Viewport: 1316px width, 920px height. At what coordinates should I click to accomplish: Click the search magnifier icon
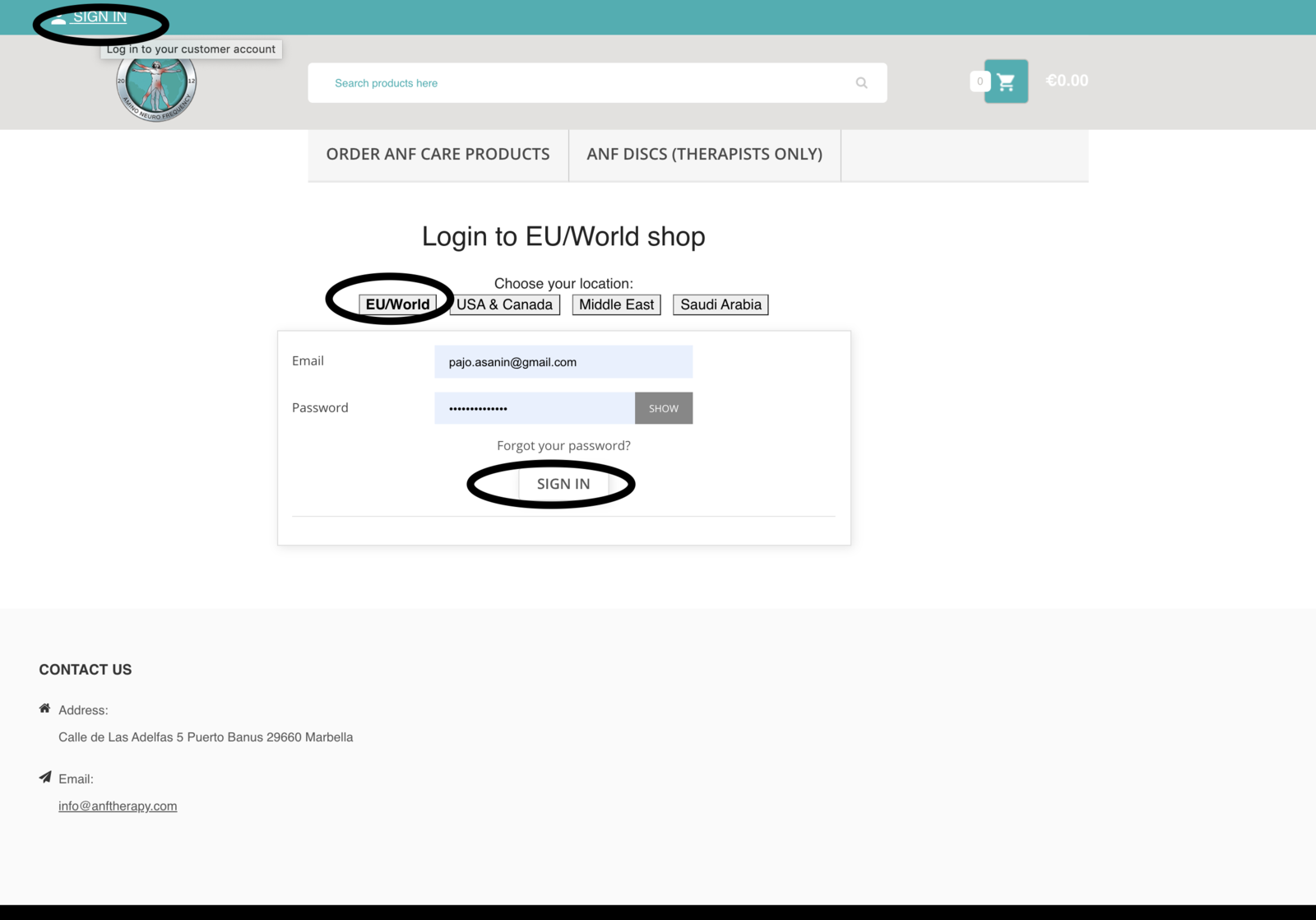[861, 83]
